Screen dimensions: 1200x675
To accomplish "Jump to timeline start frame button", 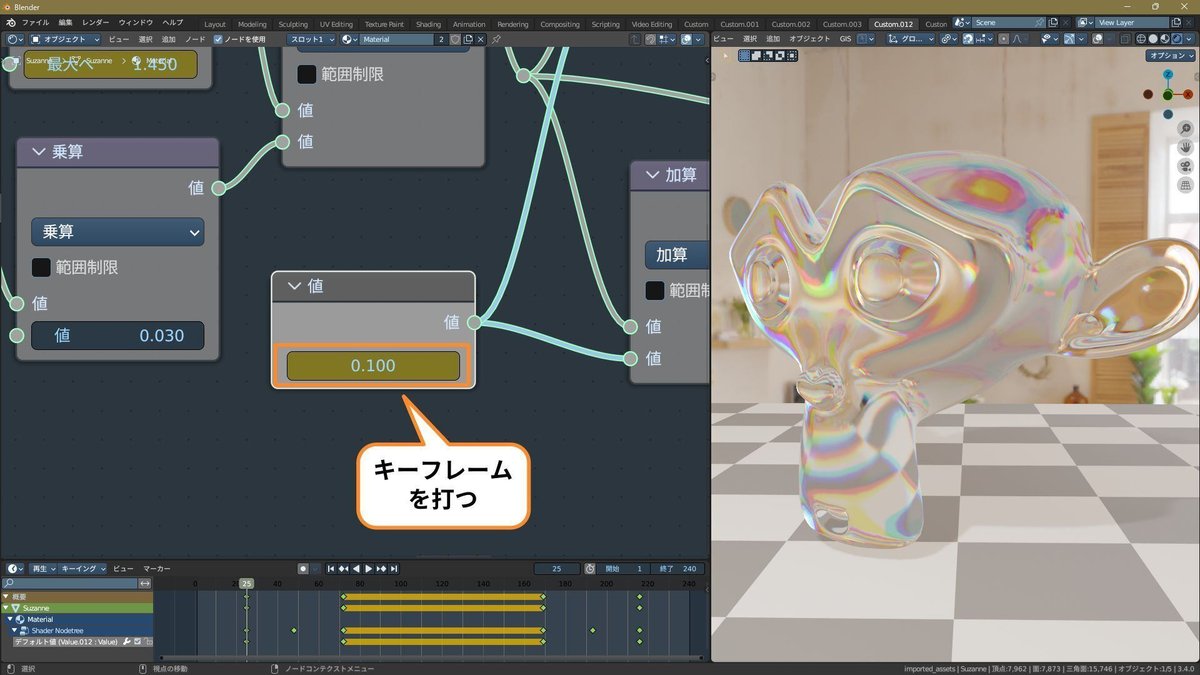I will tap(330, 568).
